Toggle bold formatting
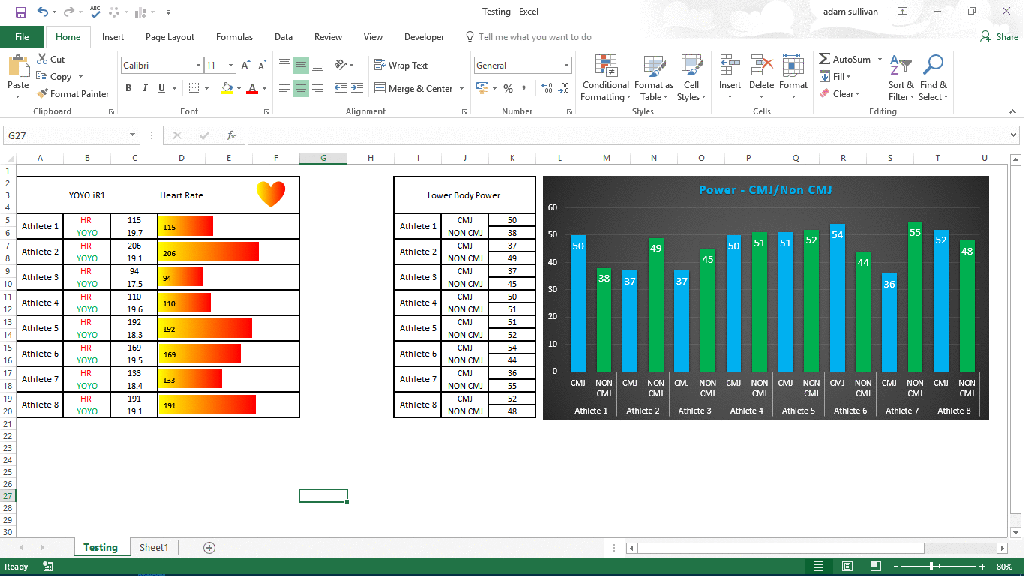 tap(128, 89)
